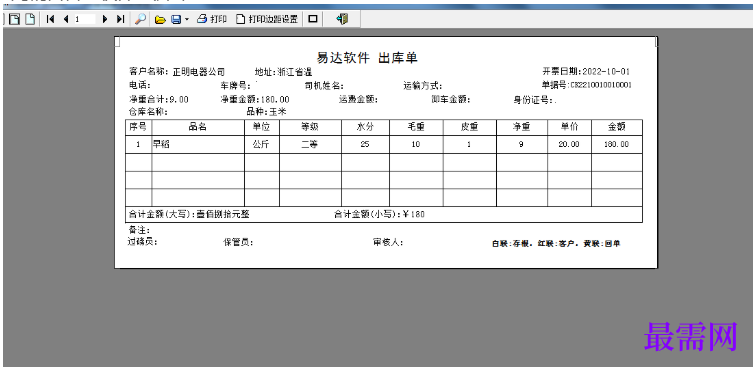Click the 电话 label
Viewport: 756px width, 368px height.
pyautogui.click(x=139, y=85)
